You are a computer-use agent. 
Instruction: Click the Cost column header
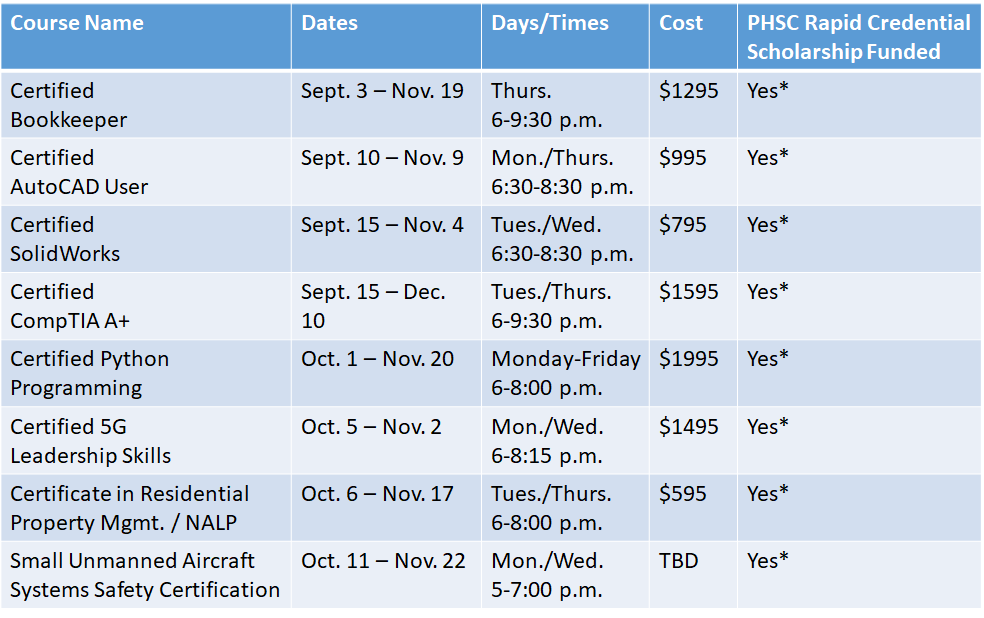click(x=681, y=24)
